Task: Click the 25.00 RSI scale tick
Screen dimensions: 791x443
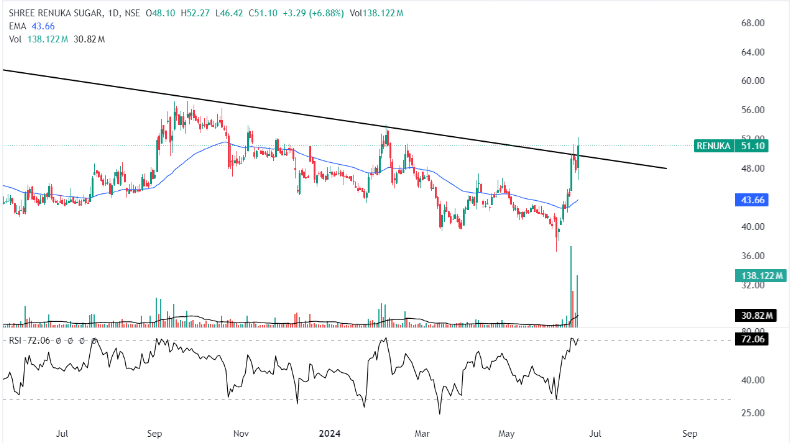Action: (x=752, y=413)
